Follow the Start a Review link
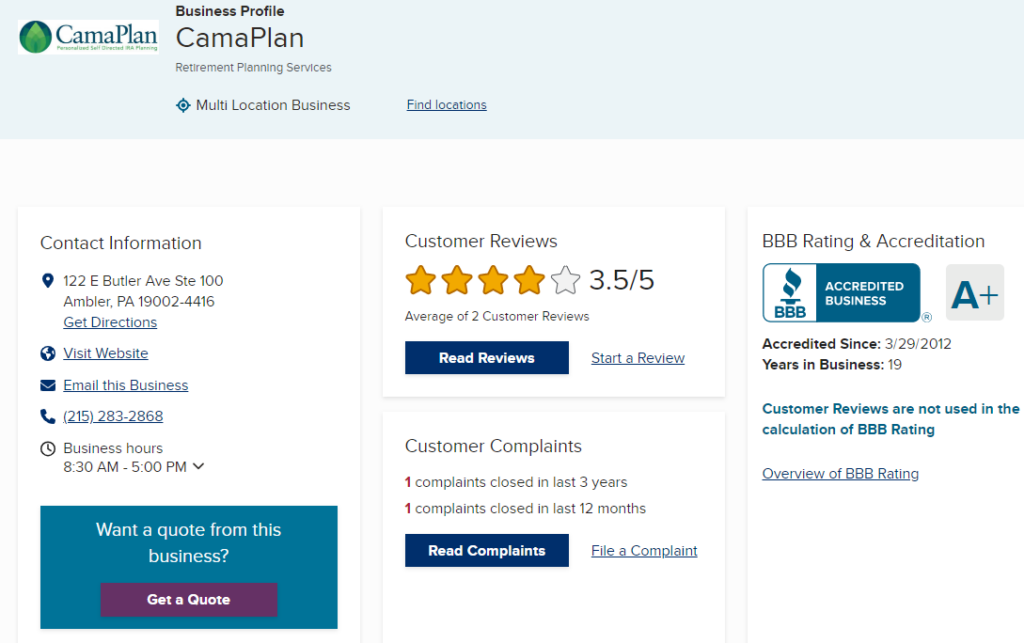Viewport: 1024px width, 643px height. point(638,358)
